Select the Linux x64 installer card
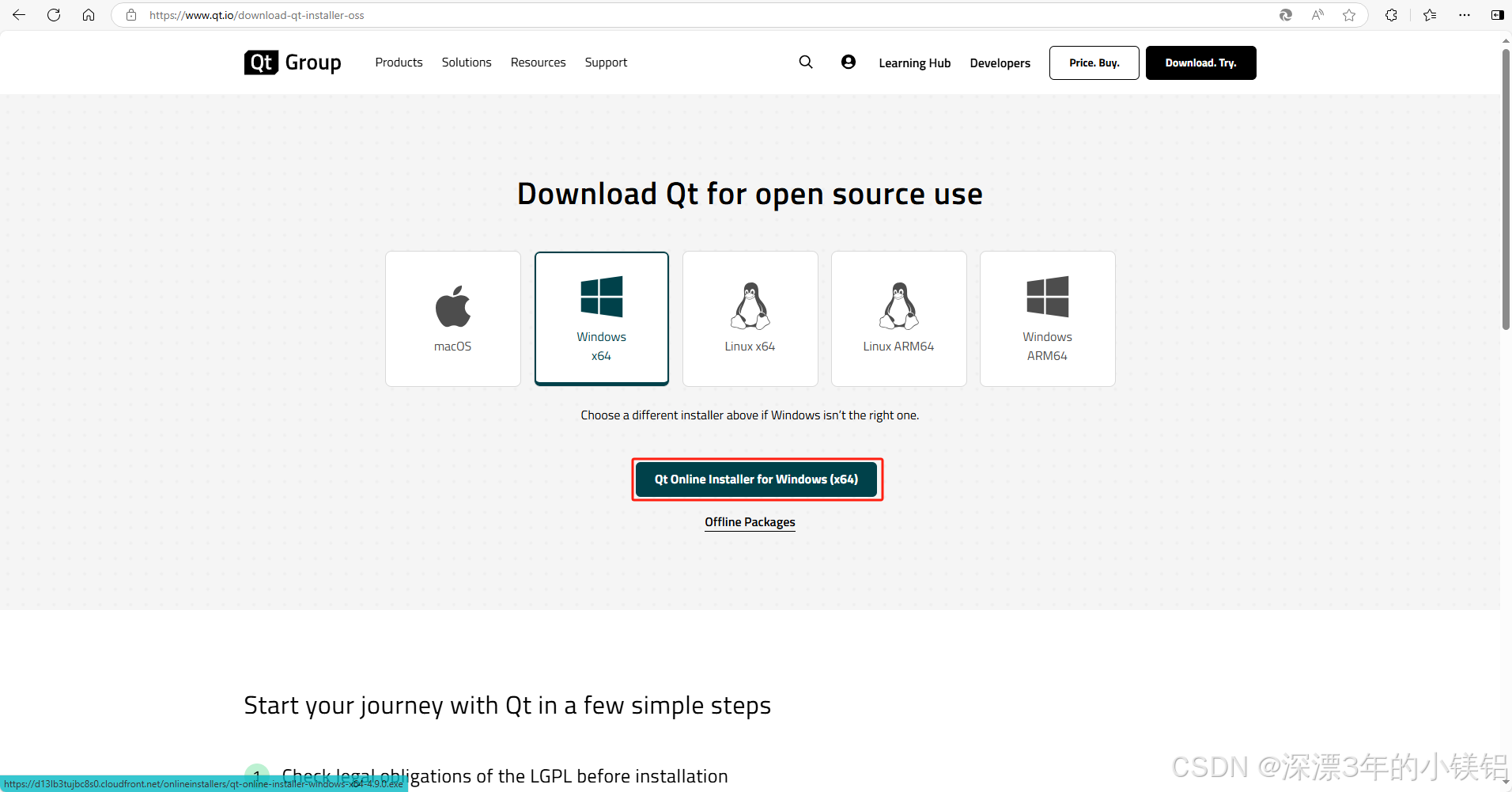1512x792 pixels. (750, 319)
